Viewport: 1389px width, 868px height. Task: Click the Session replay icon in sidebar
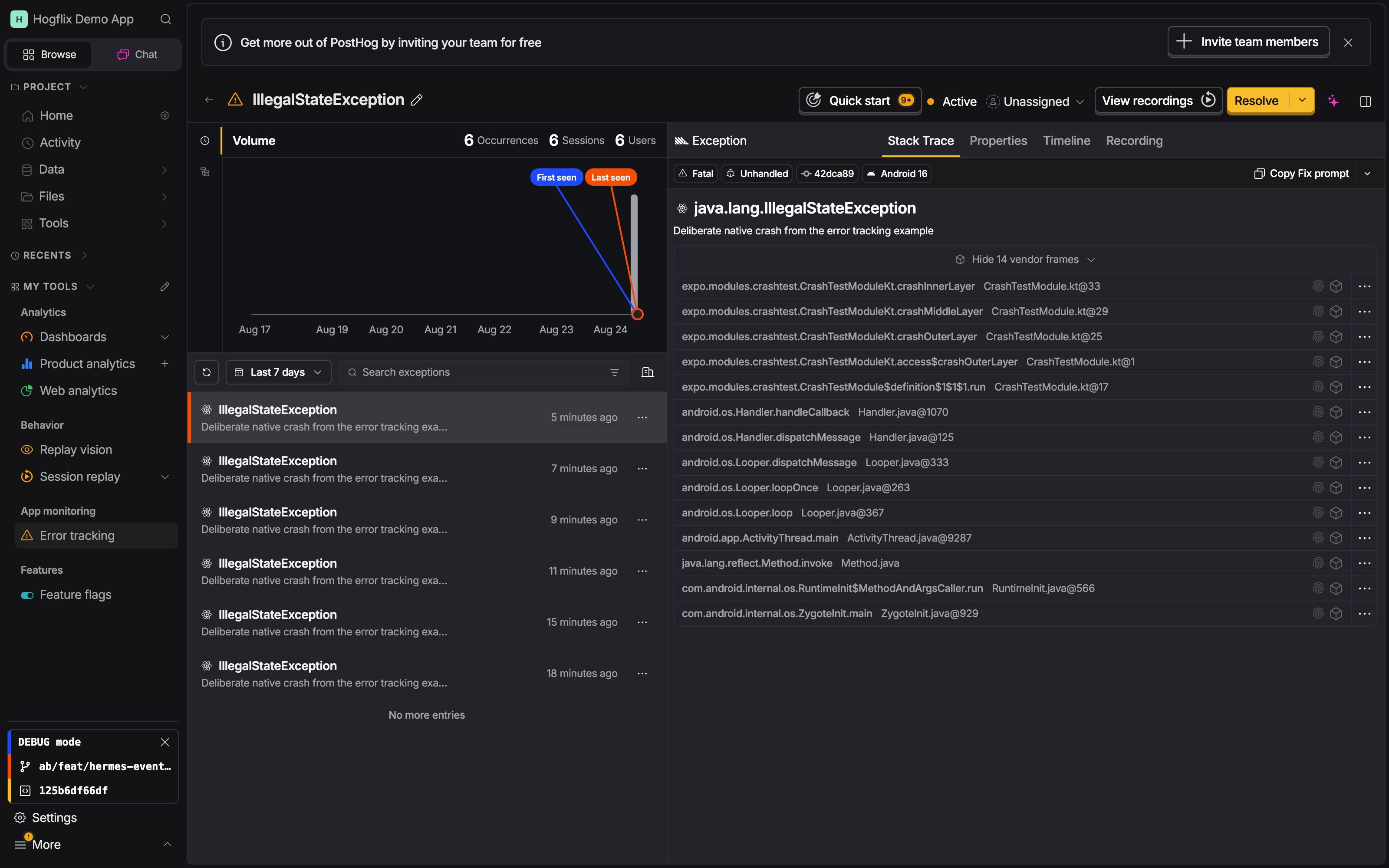coord(27,477)
